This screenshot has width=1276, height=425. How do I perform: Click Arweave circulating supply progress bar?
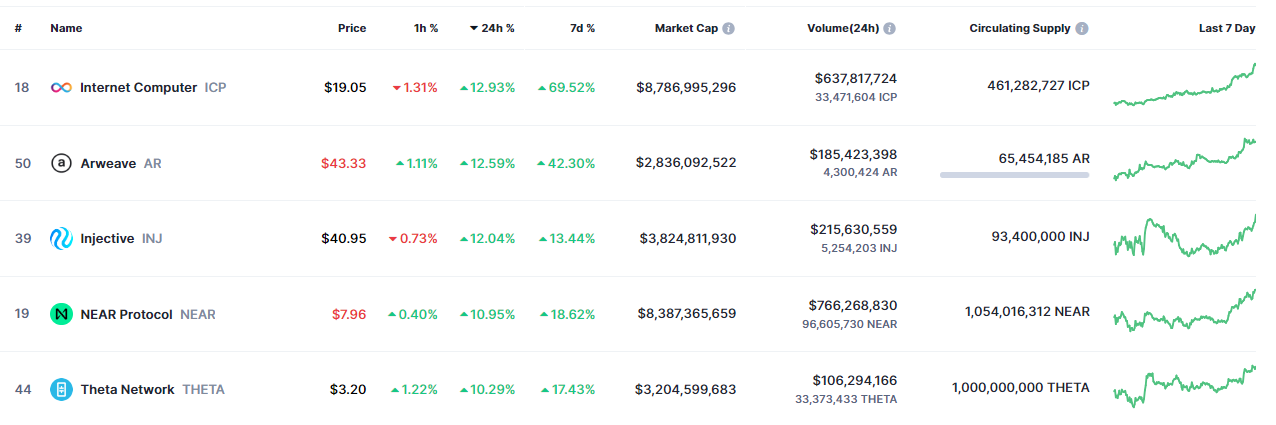pos(1014,175)
